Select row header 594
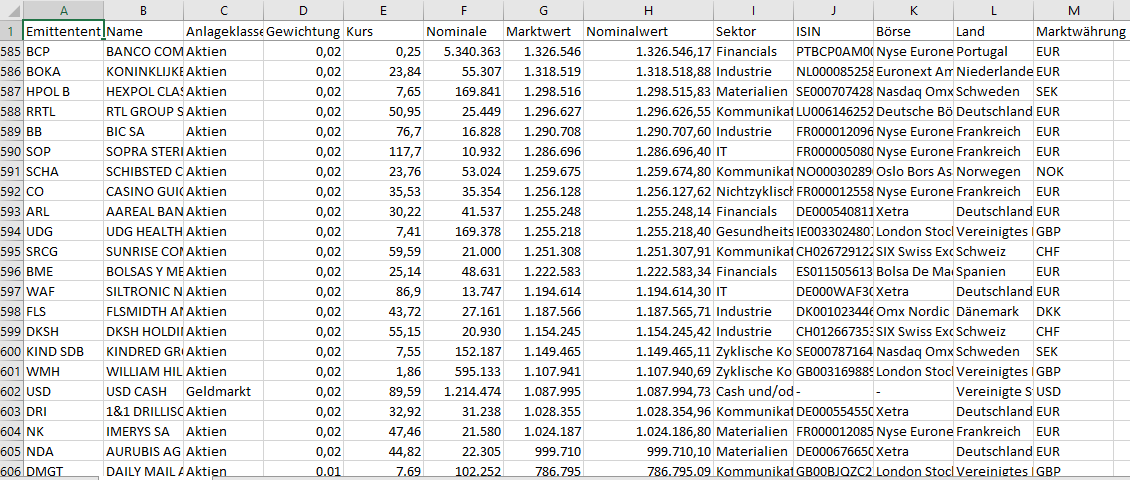1130x480 pixels. click(12, 231)
